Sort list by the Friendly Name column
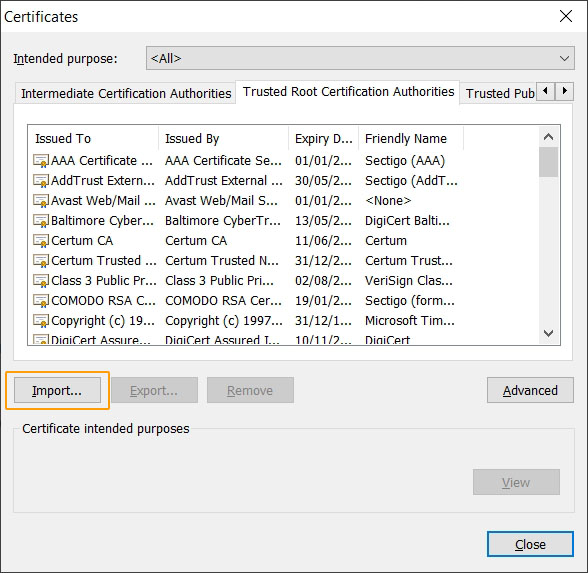This screenshot has height=573, width=588. (411, 138)
